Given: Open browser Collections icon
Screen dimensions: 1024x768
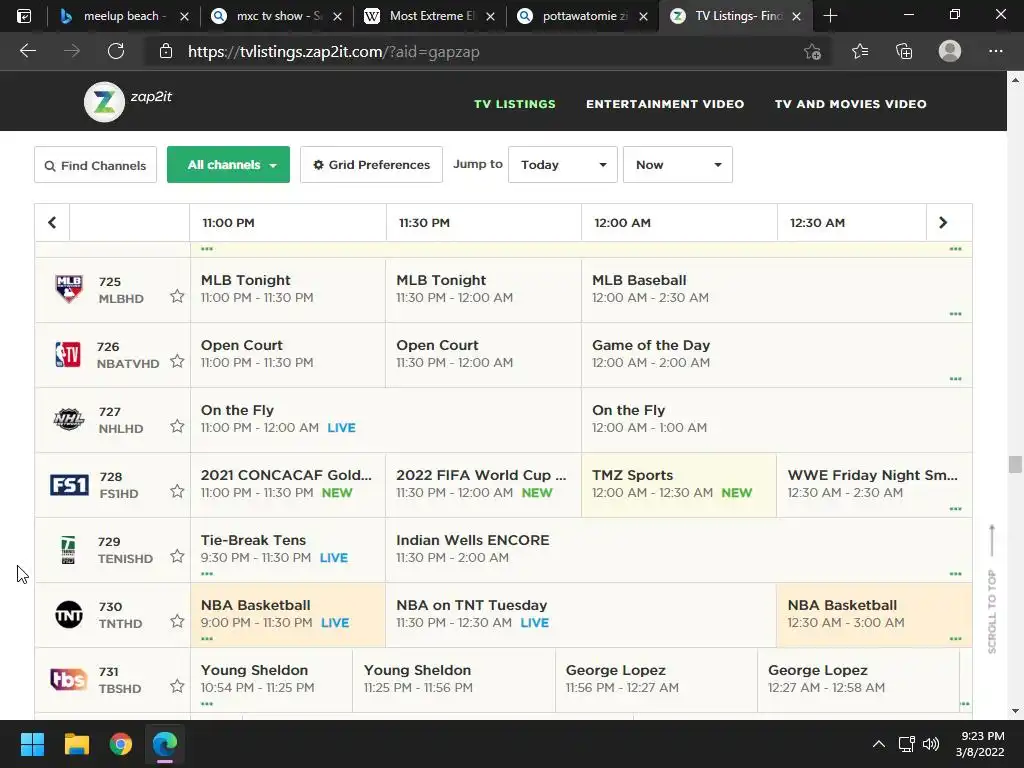Looking at the screenshot, I should coord(904,51).
